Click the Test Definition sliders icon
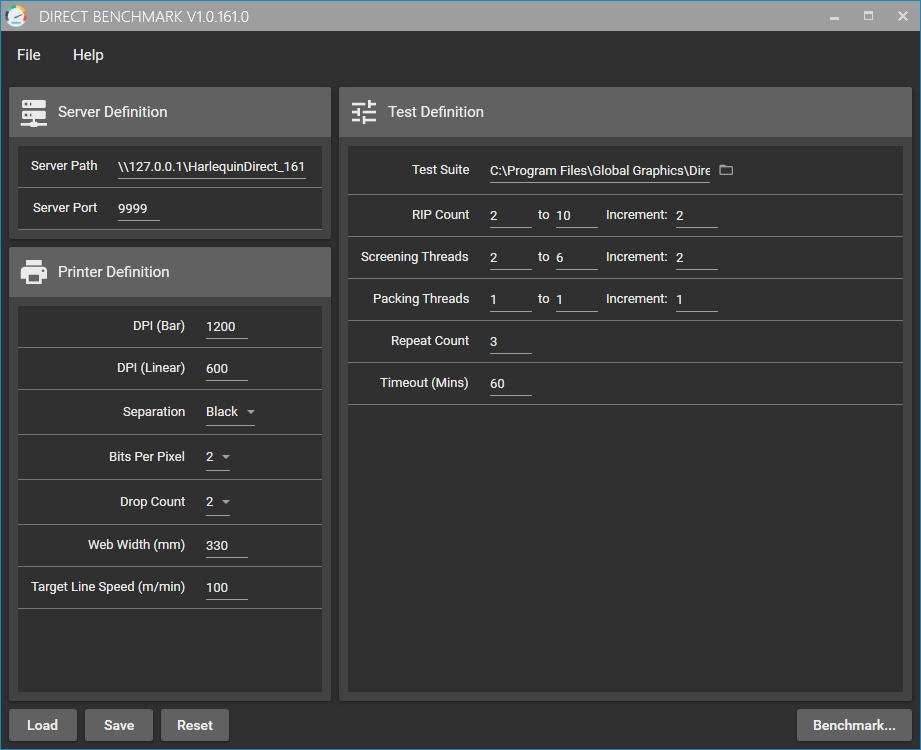Image resolution: width=921 pixels, height=750 pixels. 364,112
